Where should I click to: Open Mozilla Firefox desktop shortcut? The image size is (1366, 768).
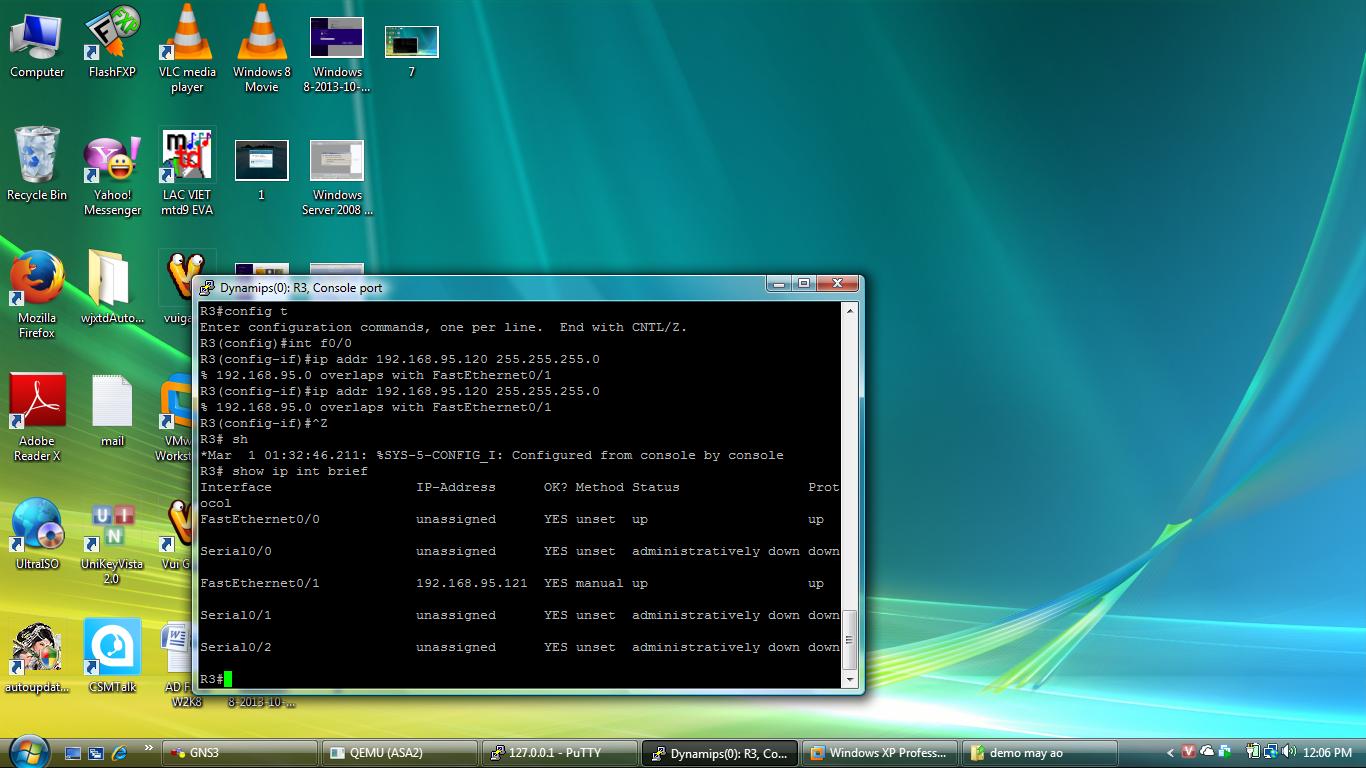[x=37, y=281]
